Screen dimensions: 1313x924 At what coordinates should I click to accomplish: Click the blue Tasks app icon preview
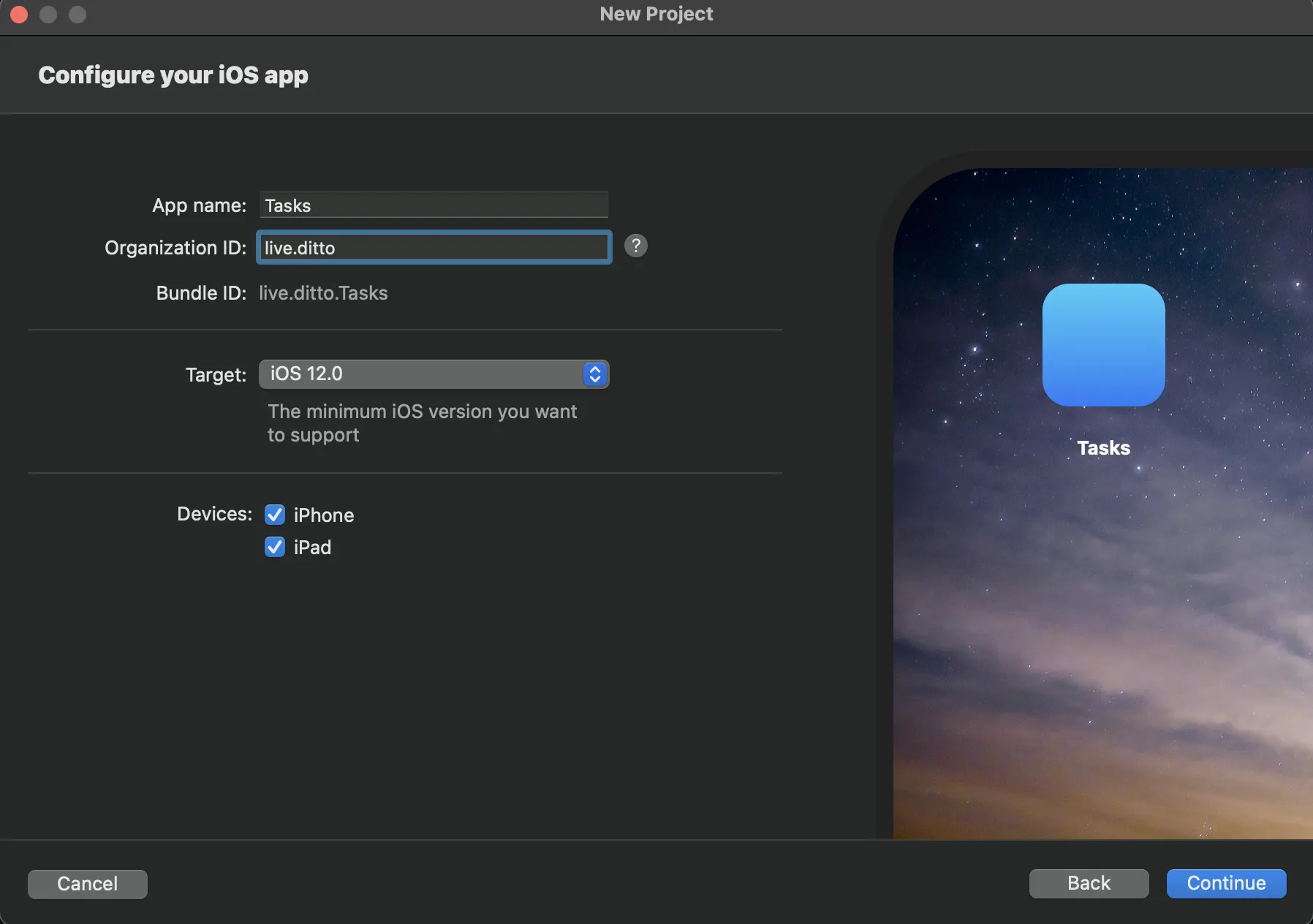[x=1103, y=345]
